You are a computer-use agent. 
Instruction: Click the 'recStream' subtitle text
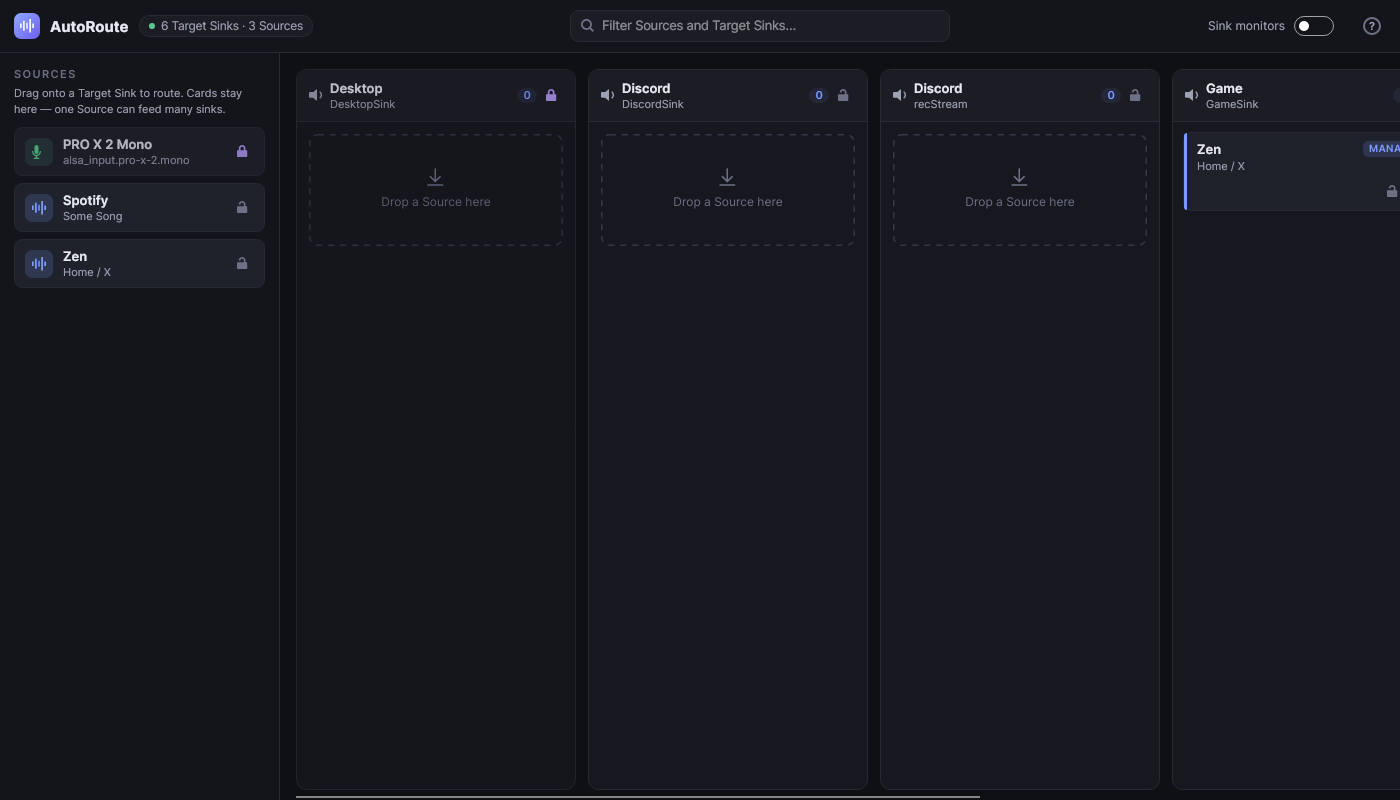(940, 104)
